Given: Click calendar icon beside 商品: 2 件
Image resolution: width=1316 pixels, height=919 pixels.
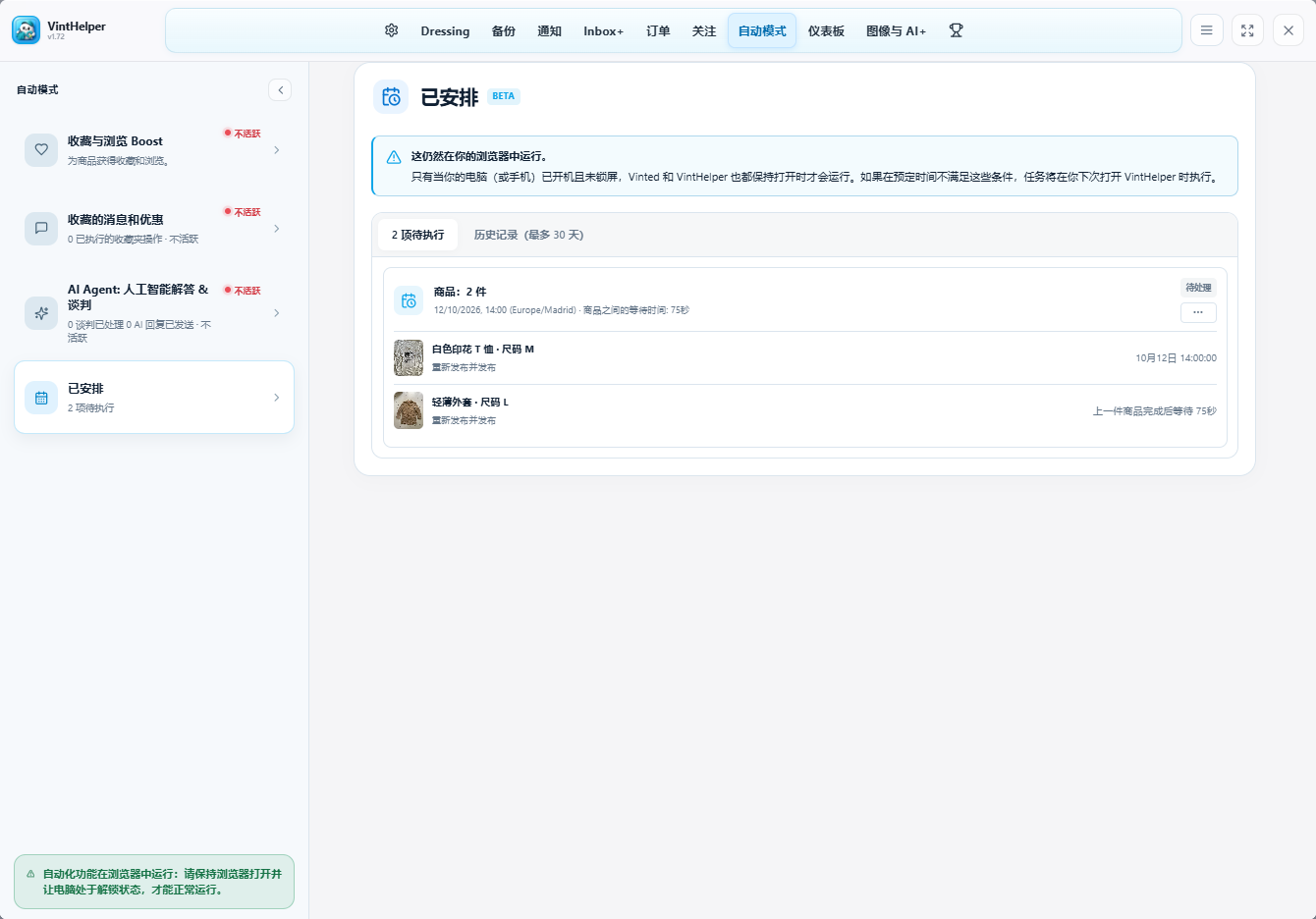Looking at the screenshot, I should 409,300.
